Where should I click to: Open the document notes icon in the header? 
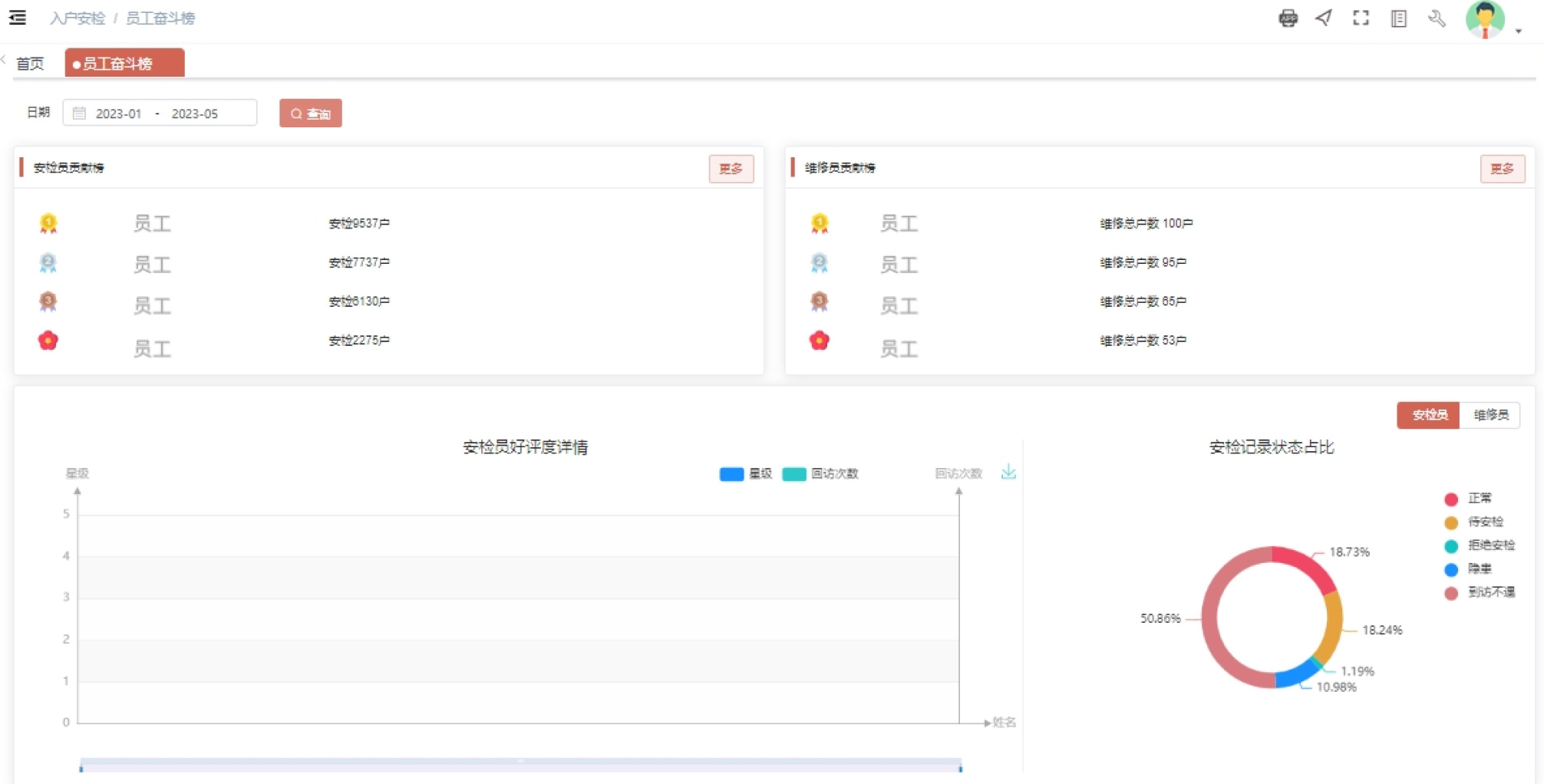1398,18
